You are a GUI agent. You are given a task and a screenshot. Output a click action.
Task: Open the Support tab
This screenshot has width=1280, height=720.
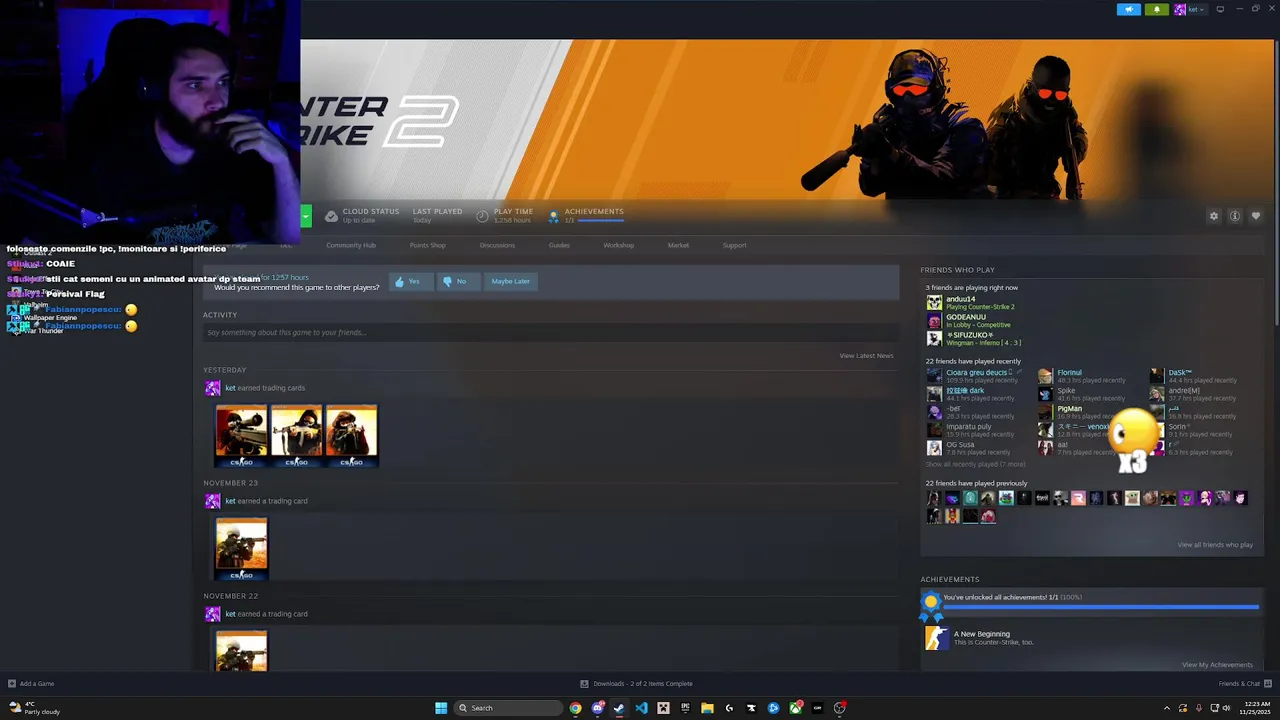pos(734,245)
